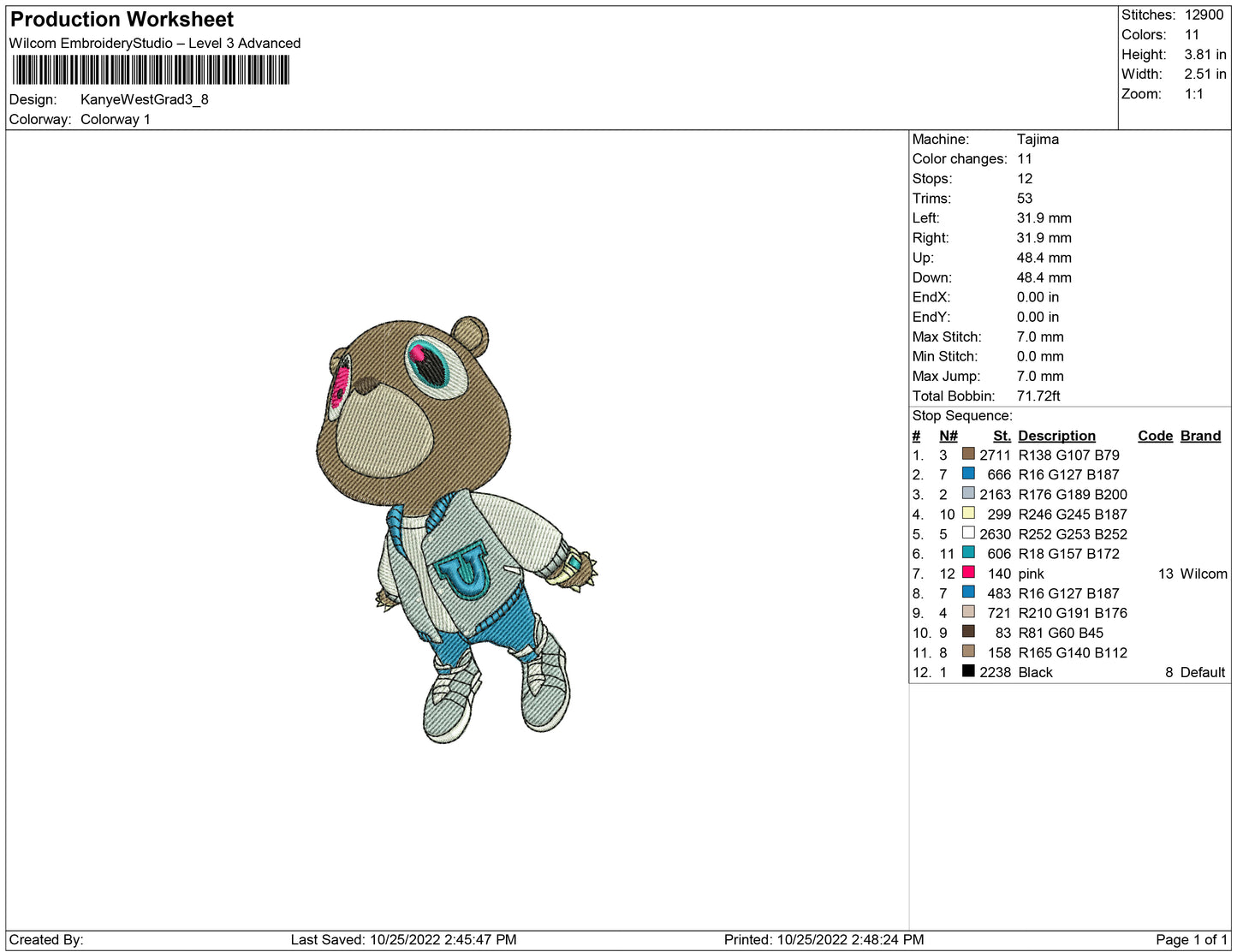Choose the white swatch beside R252 G253 B252
This screenshot has height=952, width=1237.
point(968,533)
